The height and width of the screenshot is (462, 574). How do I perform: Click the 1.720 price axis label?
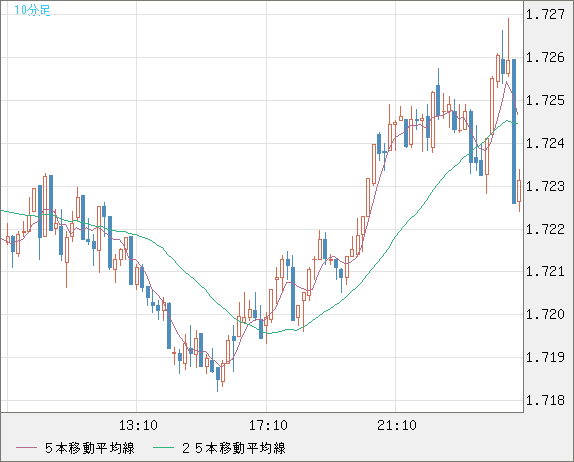coord(545,314)
